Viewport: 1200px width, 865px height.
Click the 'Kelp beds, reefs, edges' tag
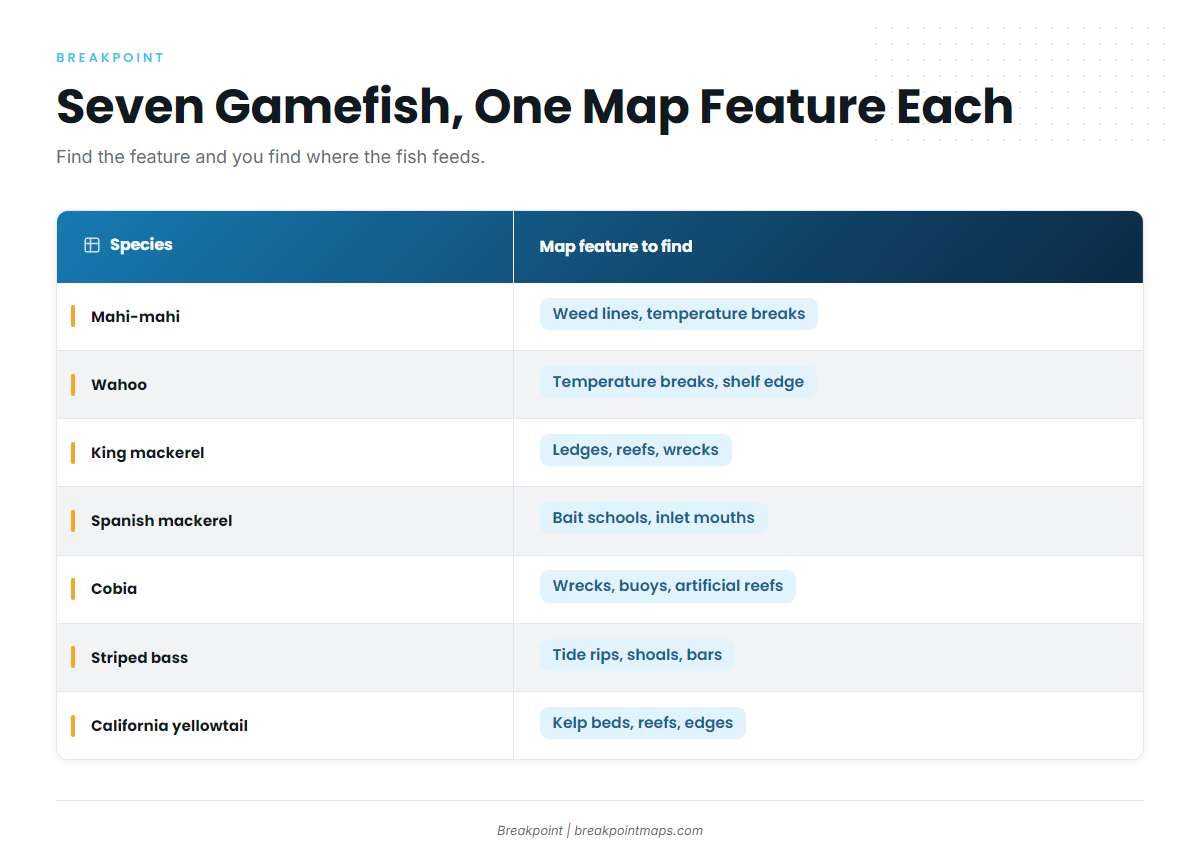pos(643,723)
